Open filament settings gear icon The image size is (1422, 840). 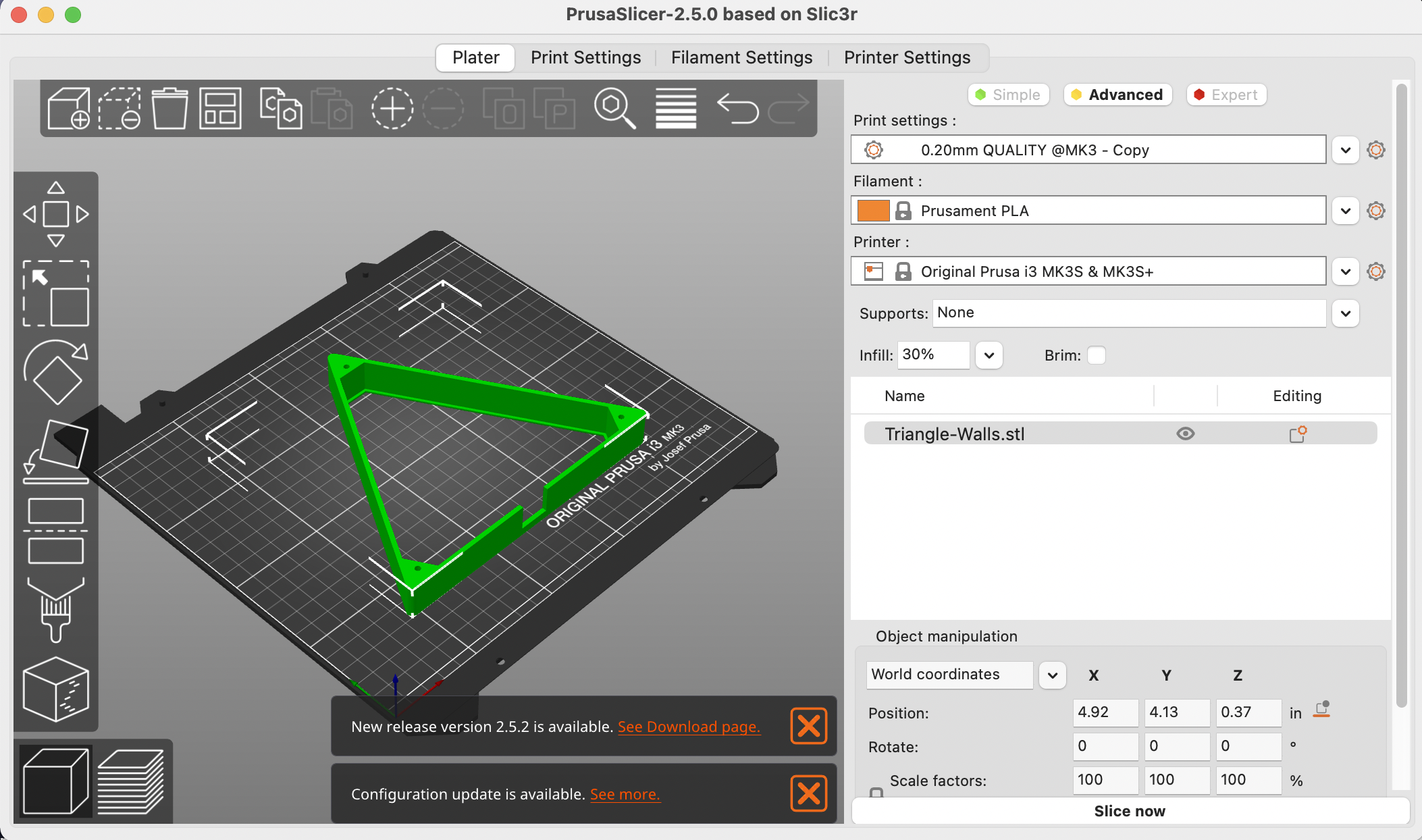pyautogui.click(x=1376, y=210)
